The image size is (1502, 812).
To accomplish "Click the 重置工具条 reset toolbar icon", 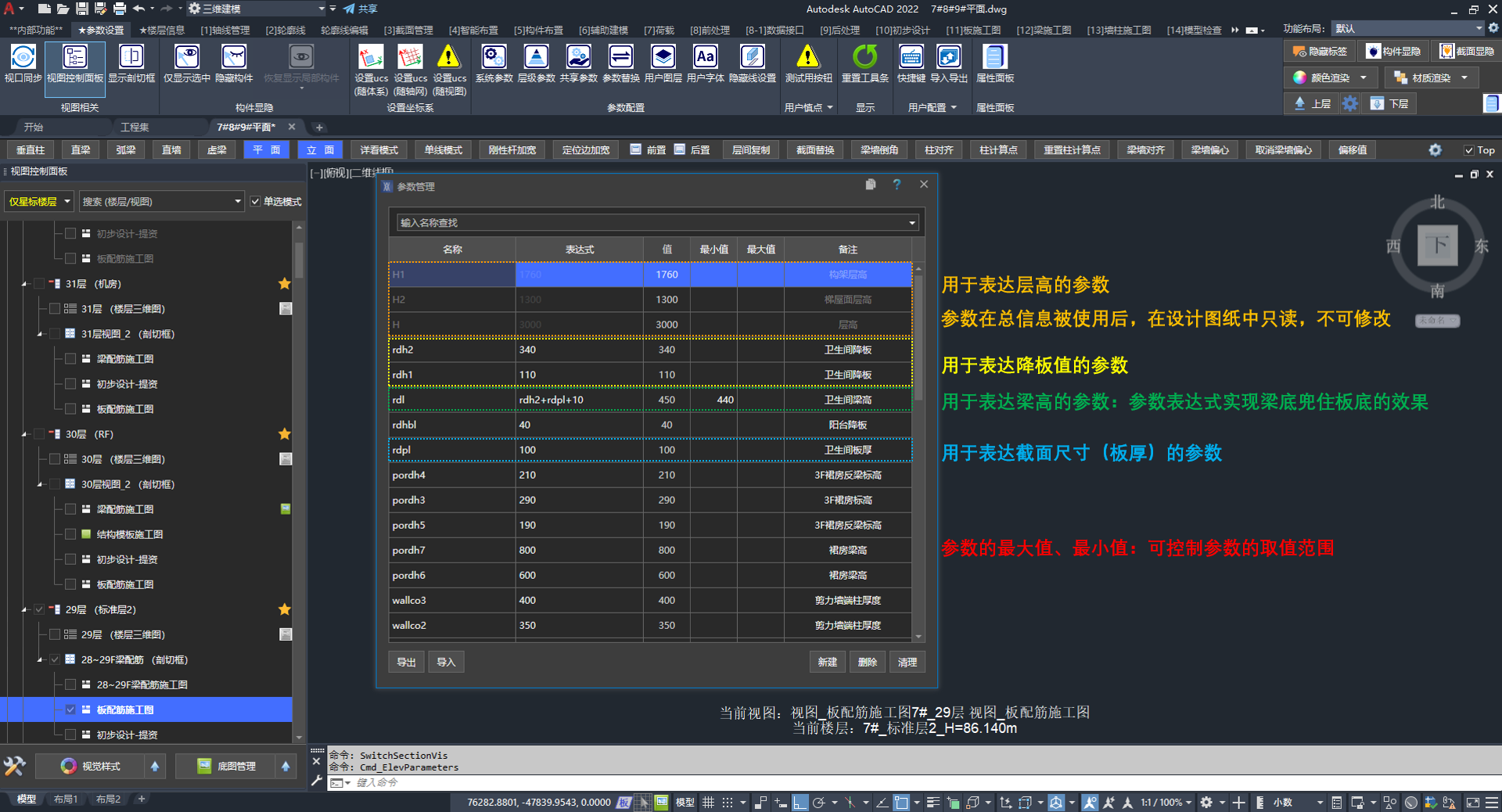I will 864,63.
